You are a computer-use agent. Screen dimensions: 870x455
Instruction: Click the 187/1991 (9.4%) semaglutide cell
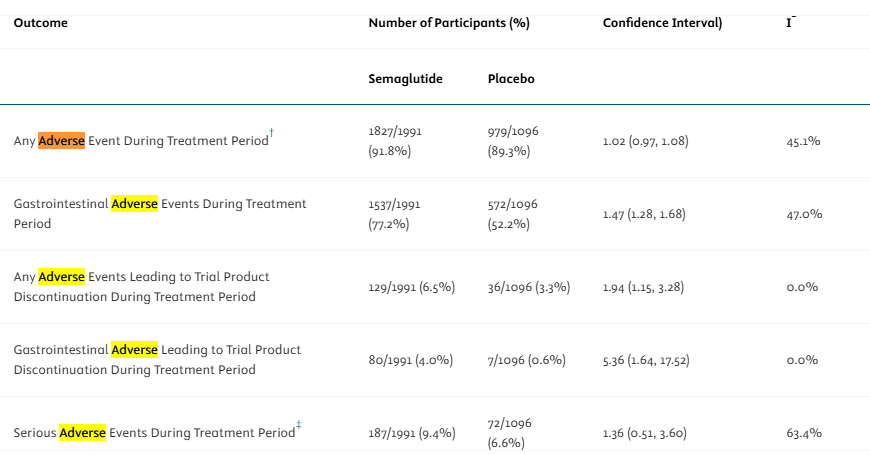click(x=412, y=433)
